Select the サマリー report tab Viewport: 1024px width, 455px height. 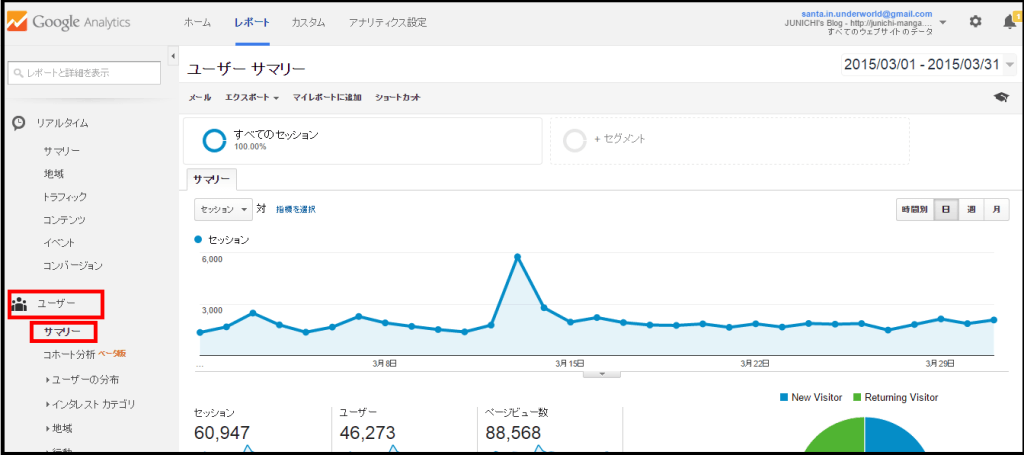(x=212, y=179)
